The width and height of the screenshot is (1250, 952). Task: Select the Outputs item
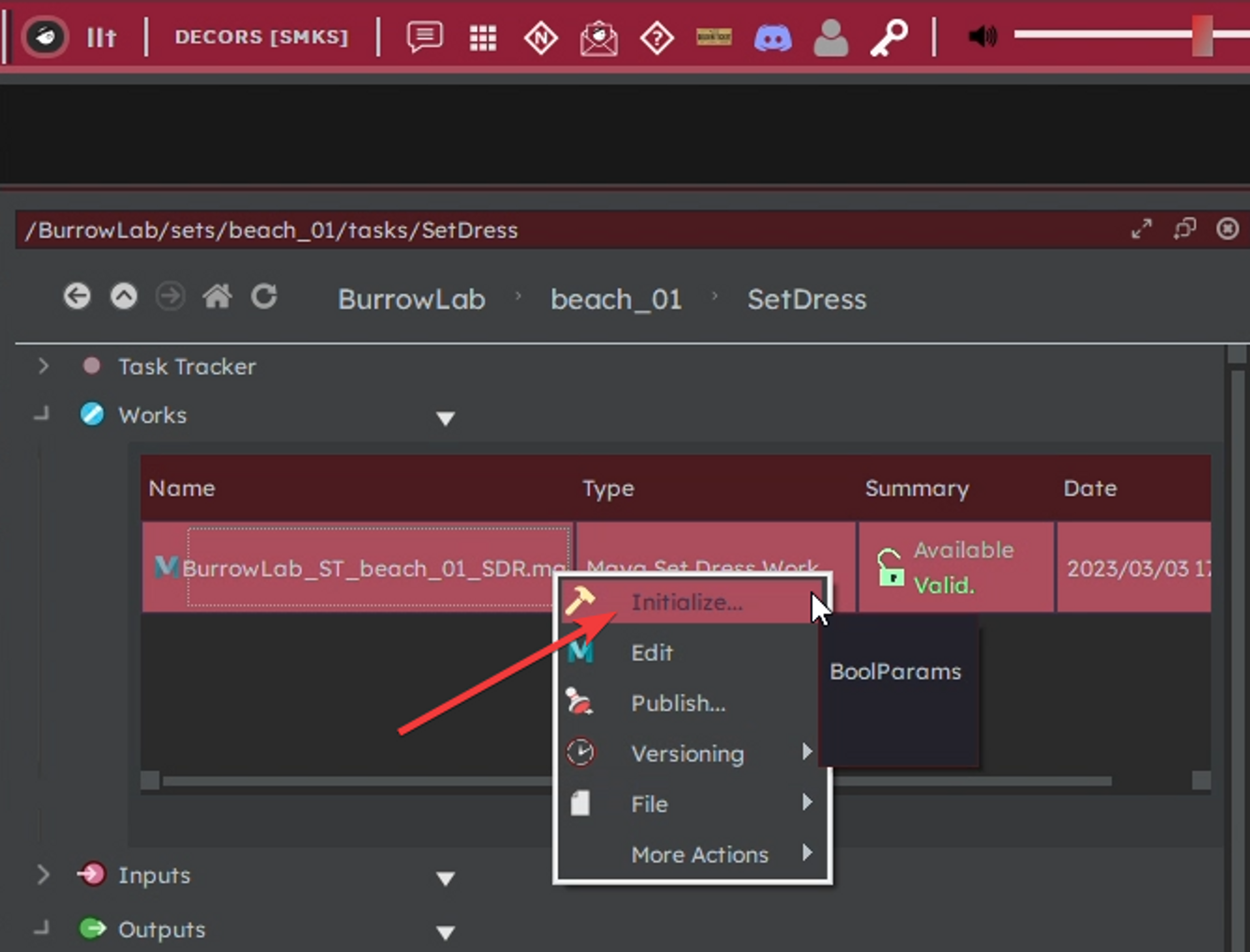click(x=162, y=930)
